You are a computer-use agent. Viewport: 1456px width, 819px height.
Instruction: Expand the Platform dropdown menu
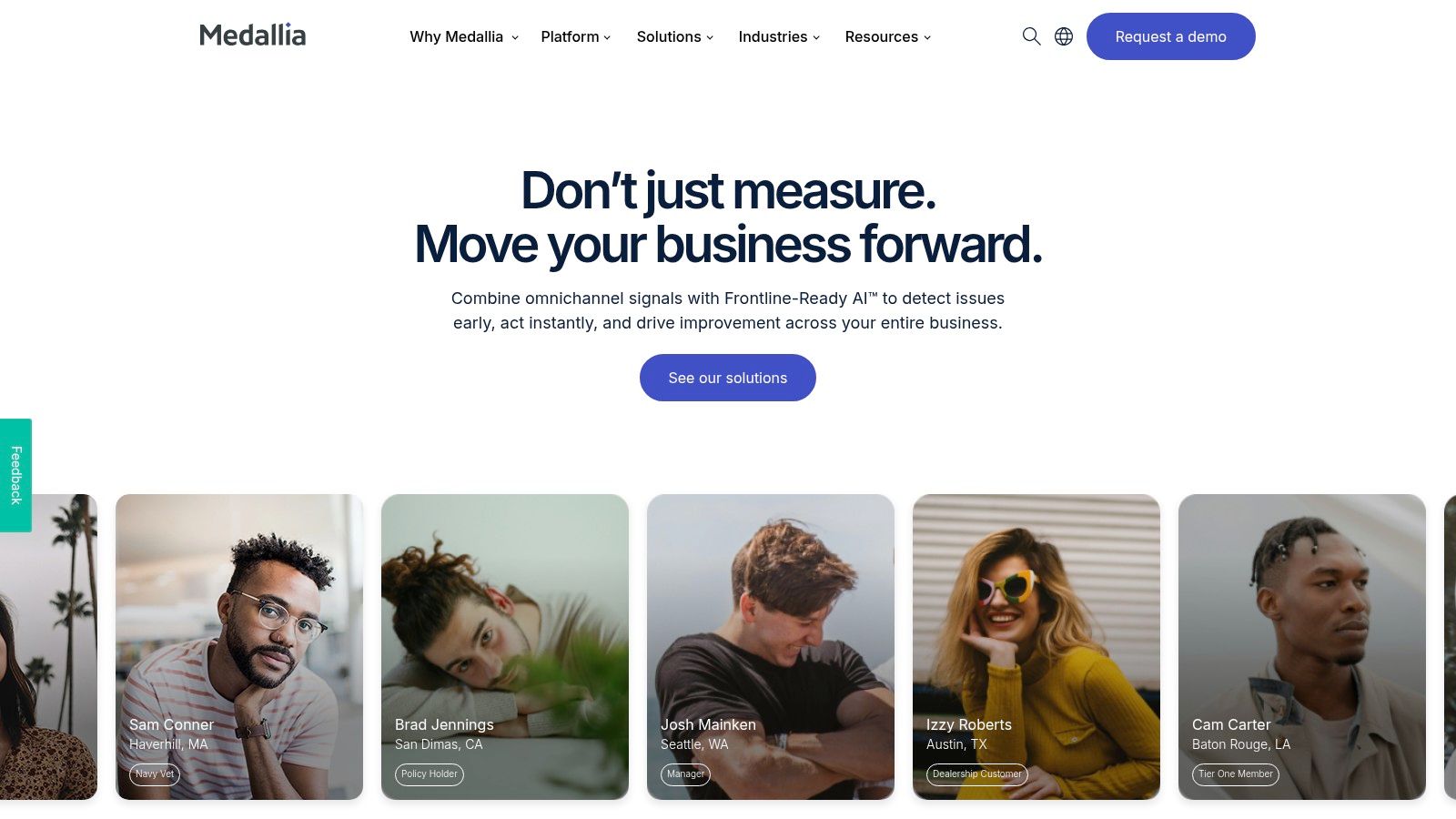tap(576, 36)
